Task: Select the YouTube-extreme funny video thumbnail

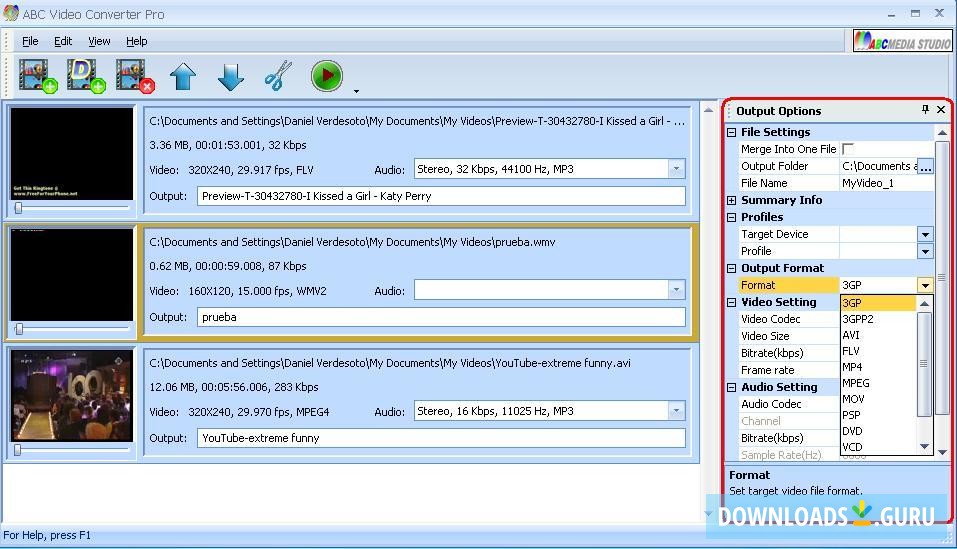Action: 71,395
